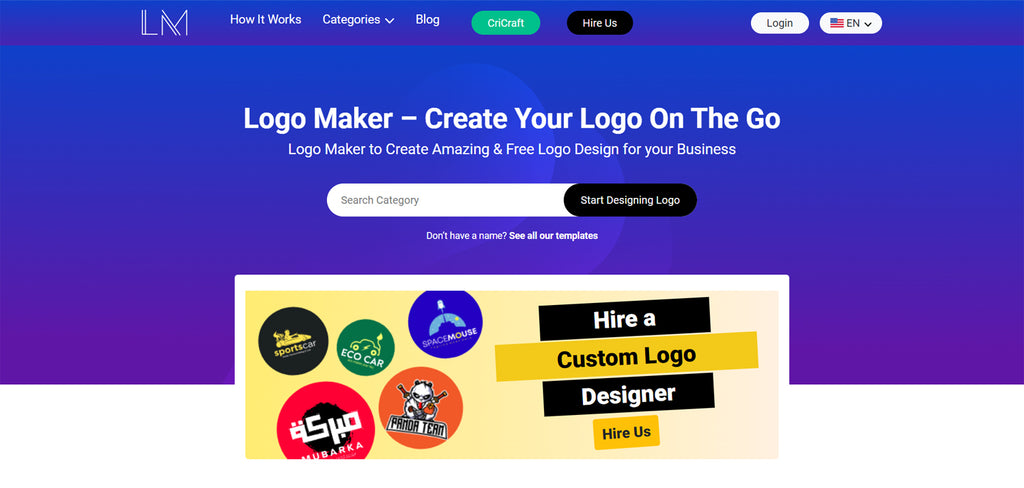Open the Blog menu item
Image resolution: width=1024 pixels, height=488 pixels.
(x=427, y=20)
